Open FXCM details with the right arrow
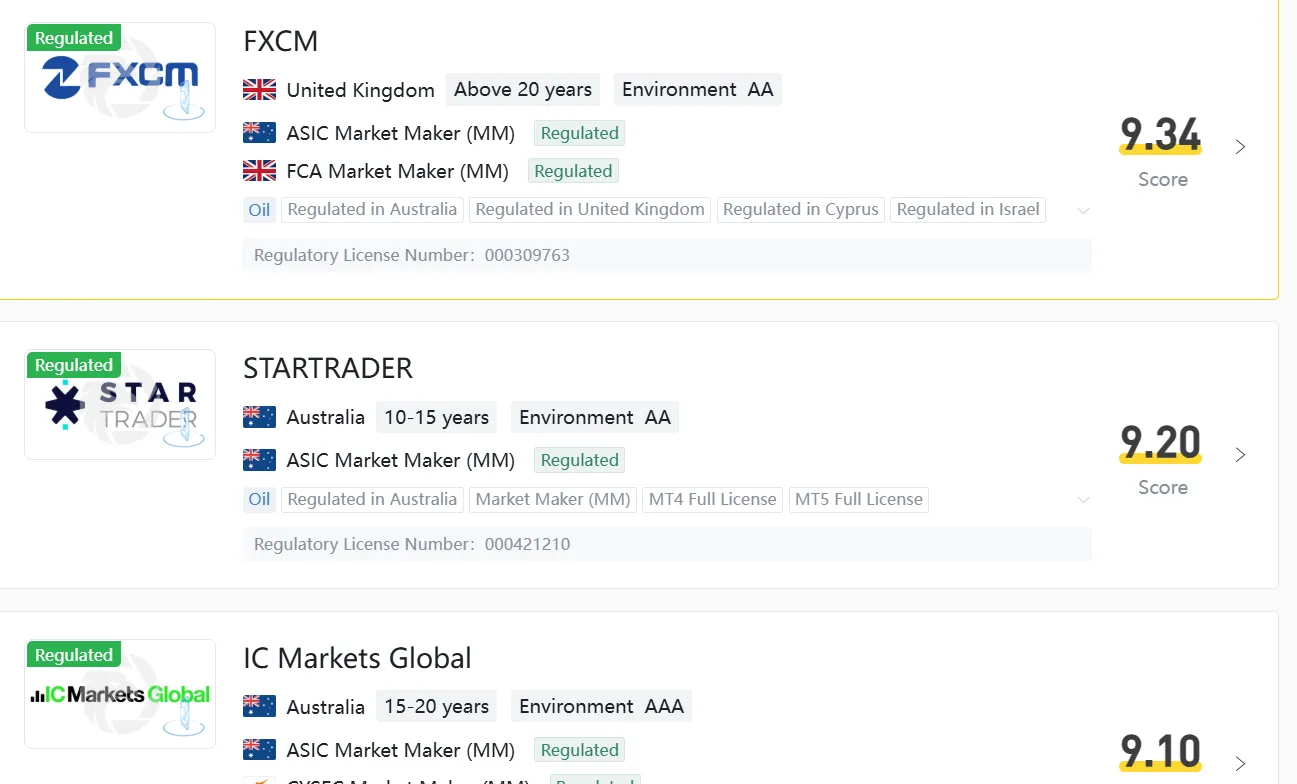Image resolution: width=1297 pixels, height=784 pixels. coord(1240,147)
